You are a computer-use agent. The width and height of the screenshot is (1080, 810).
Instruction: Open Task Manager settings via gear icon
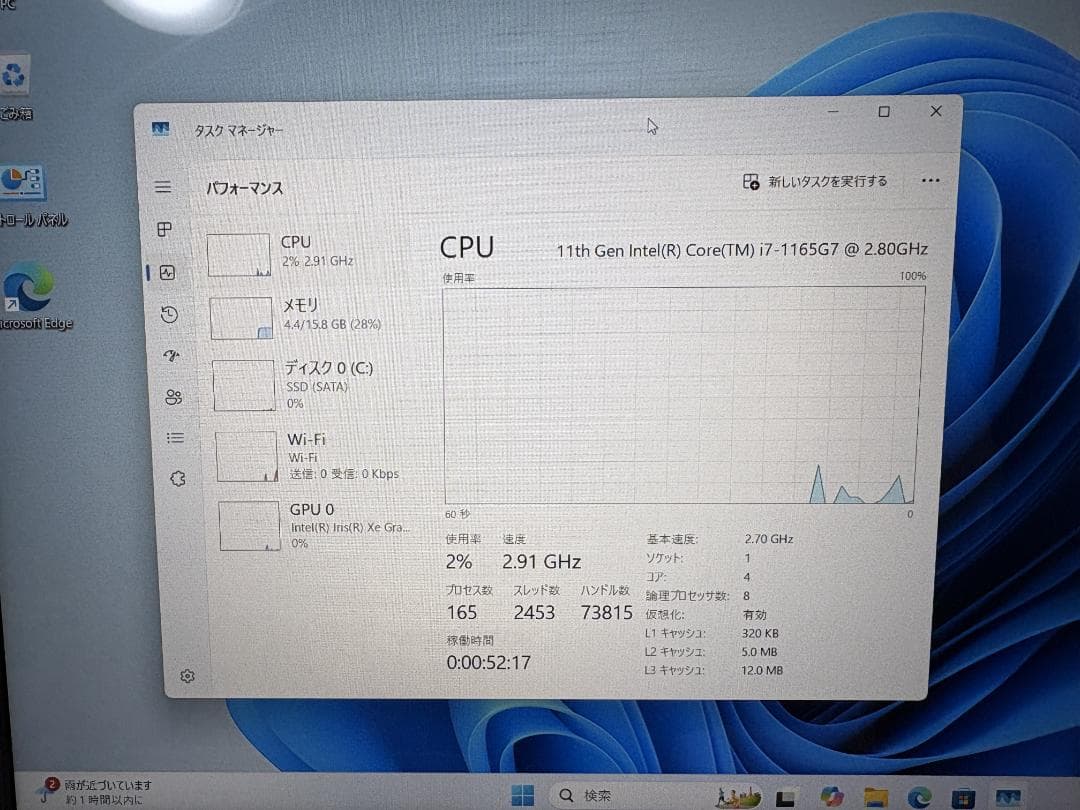point(186,675)
